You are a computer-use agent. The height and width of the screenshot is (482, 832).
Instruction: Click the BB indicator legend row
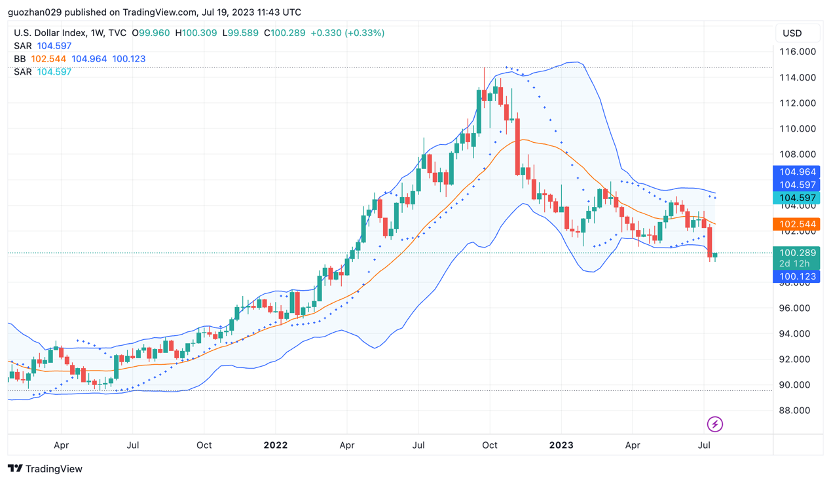point(80,59)
